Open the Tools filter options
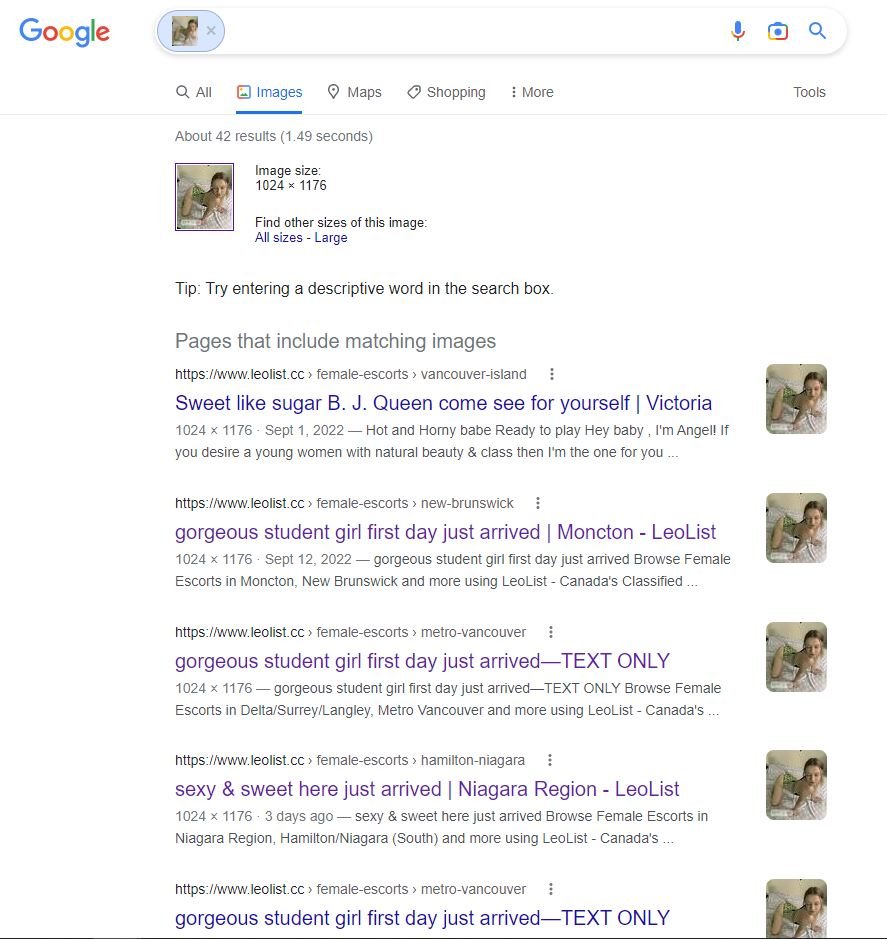The image size is (887, 939). (x=809, y=92)
